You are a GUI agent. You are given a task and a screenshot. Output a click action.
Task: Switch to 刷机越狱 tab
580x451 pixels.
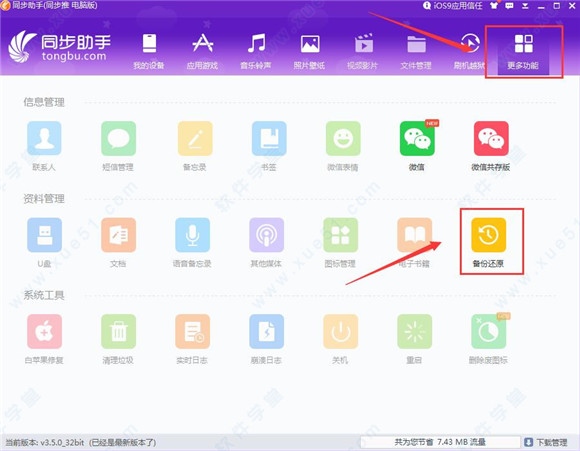pyautogui.click(x=469, y=51)
